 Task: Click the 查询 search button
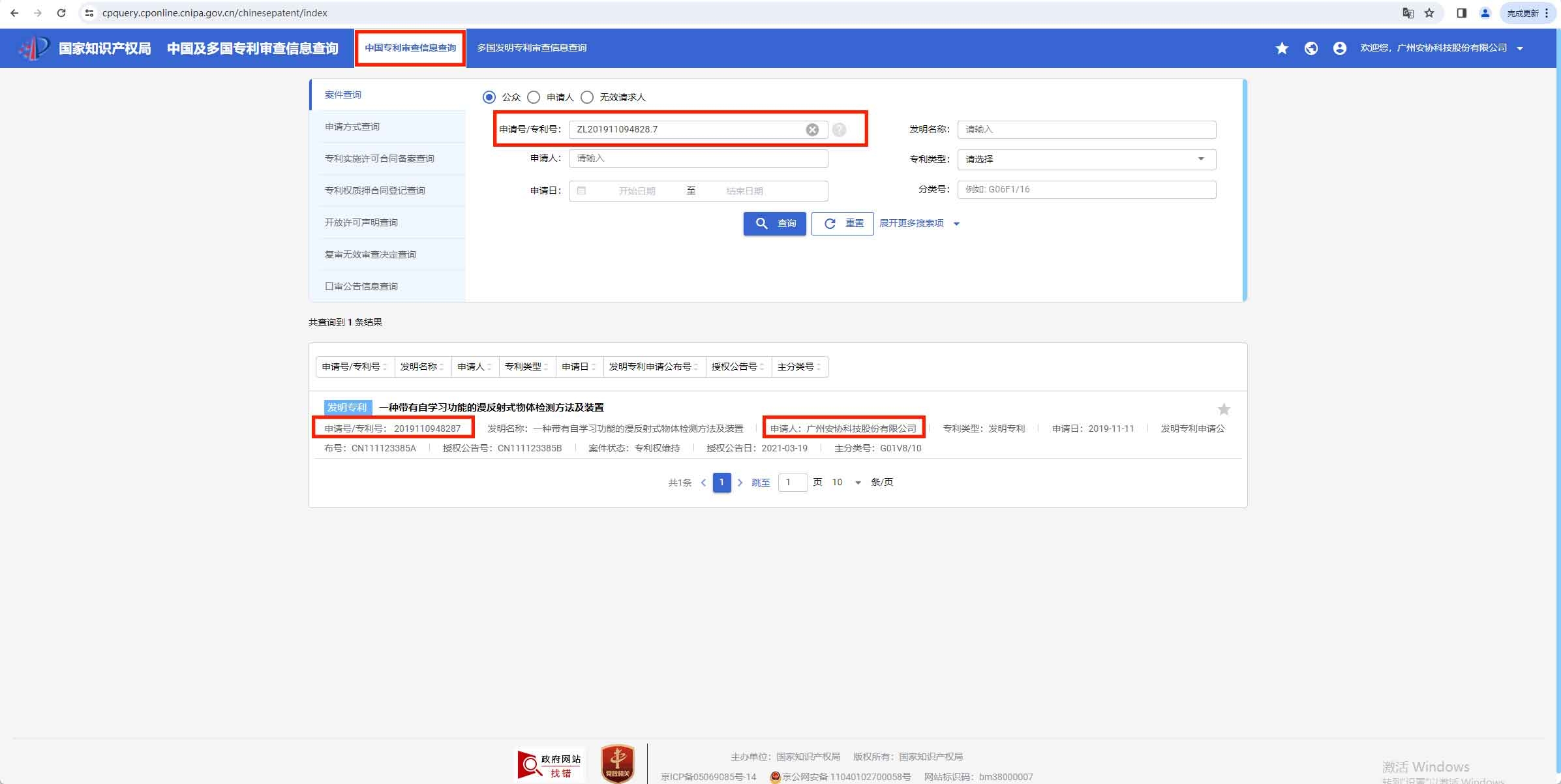tap(774, 223)
